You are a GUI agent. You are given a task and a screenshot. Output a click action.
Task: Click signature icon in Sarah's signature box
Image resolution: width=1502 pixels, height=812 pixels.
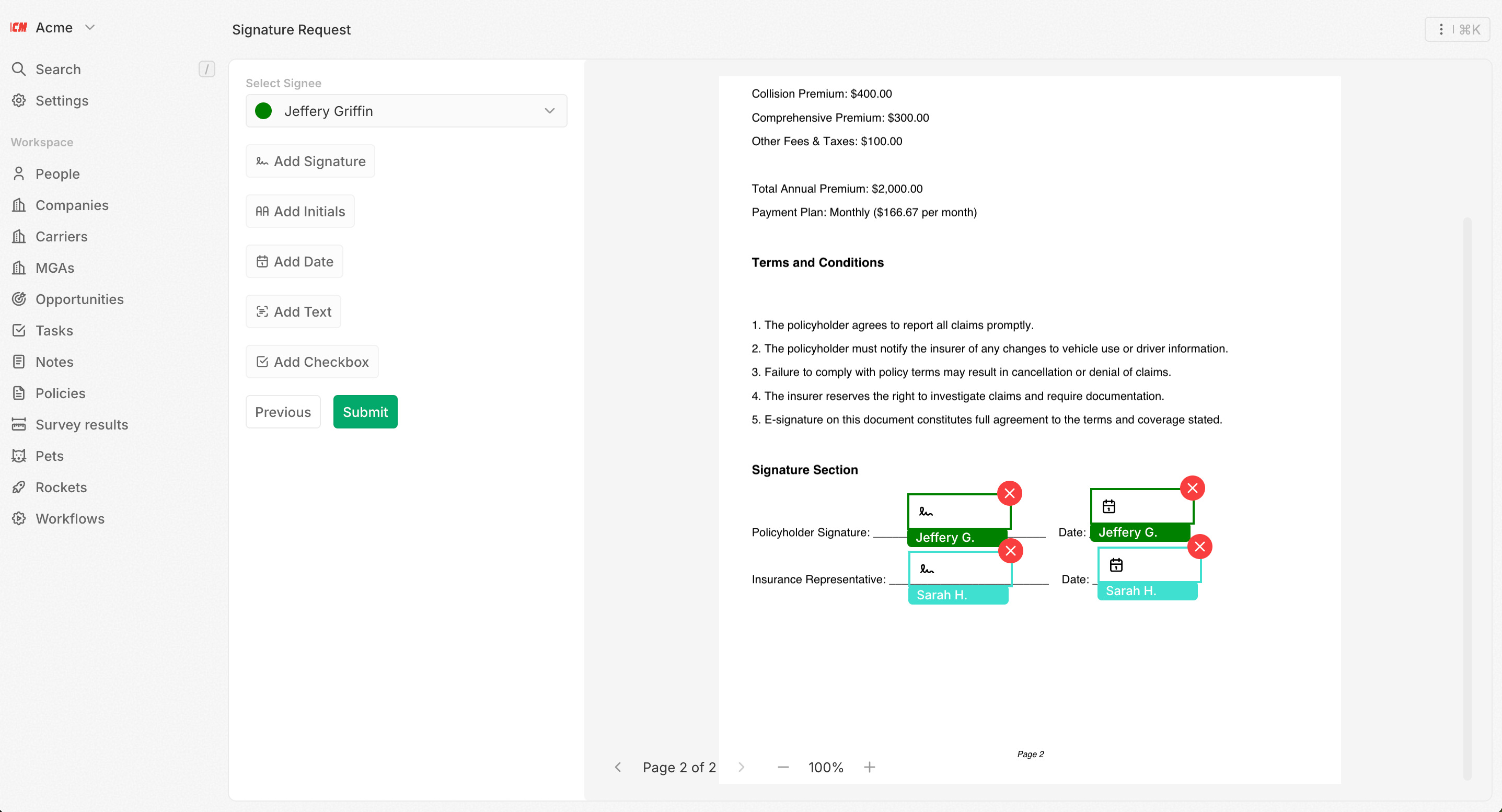tap(927, 569)
